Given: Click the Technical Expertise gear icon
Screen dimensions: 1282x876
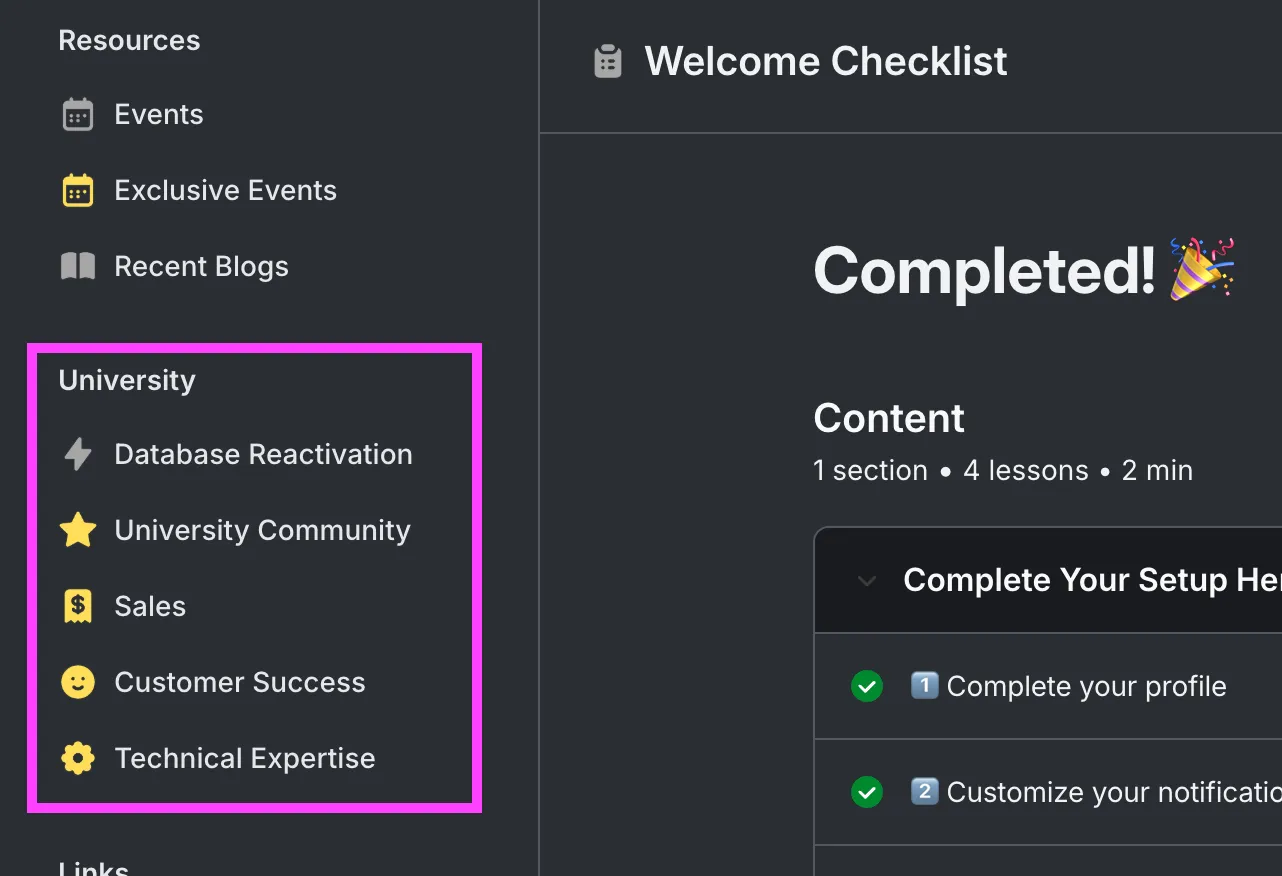Looking at the screenshot, I should pyautogui.click(x=78, y=759).
